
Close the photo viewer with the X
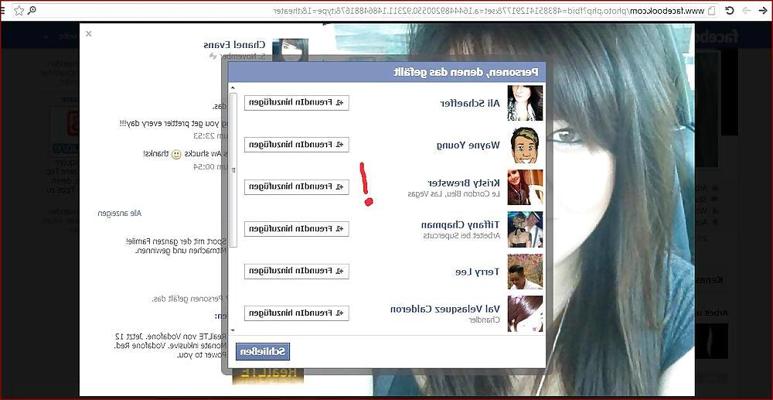tap(89, 34)
